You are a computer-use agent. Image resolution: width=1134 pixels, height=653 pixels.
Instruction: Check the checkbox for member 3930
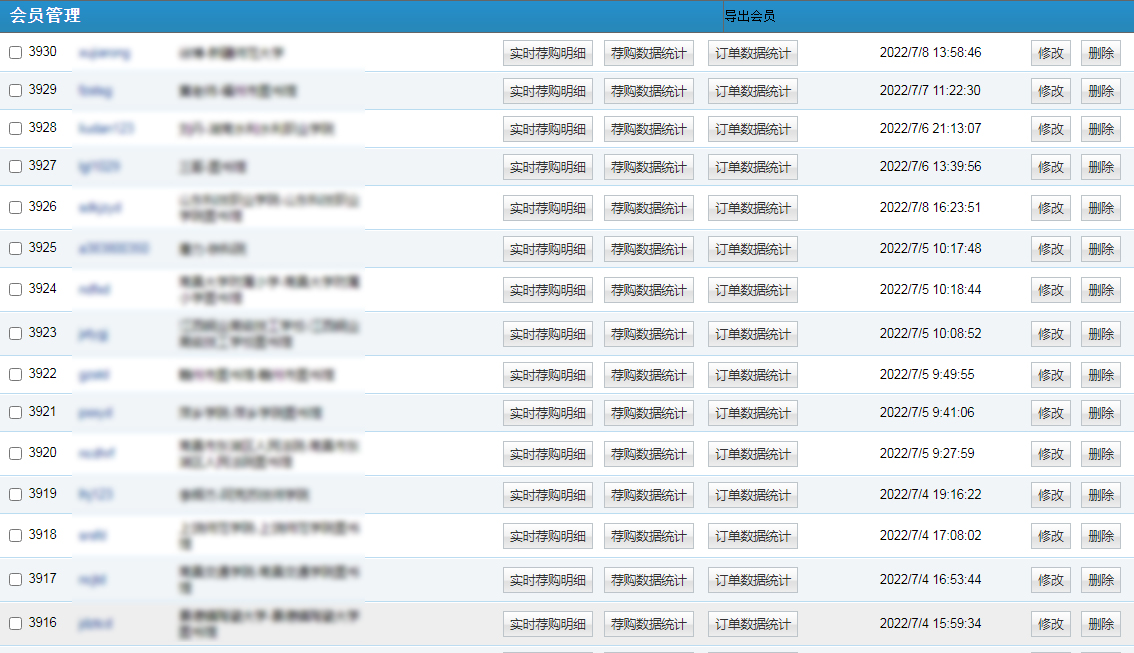pos(15,53)
